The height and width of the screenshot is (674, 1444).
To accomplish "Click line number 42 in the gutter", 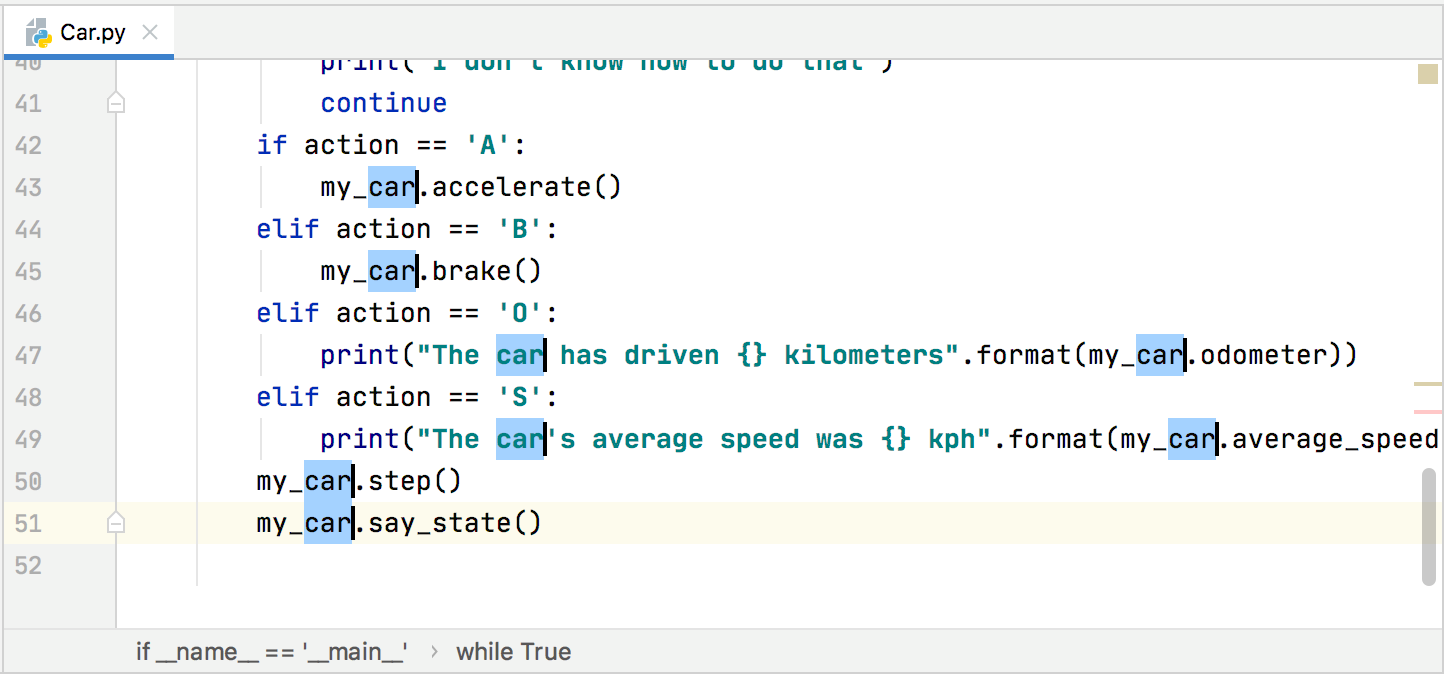I will point(29,144).
